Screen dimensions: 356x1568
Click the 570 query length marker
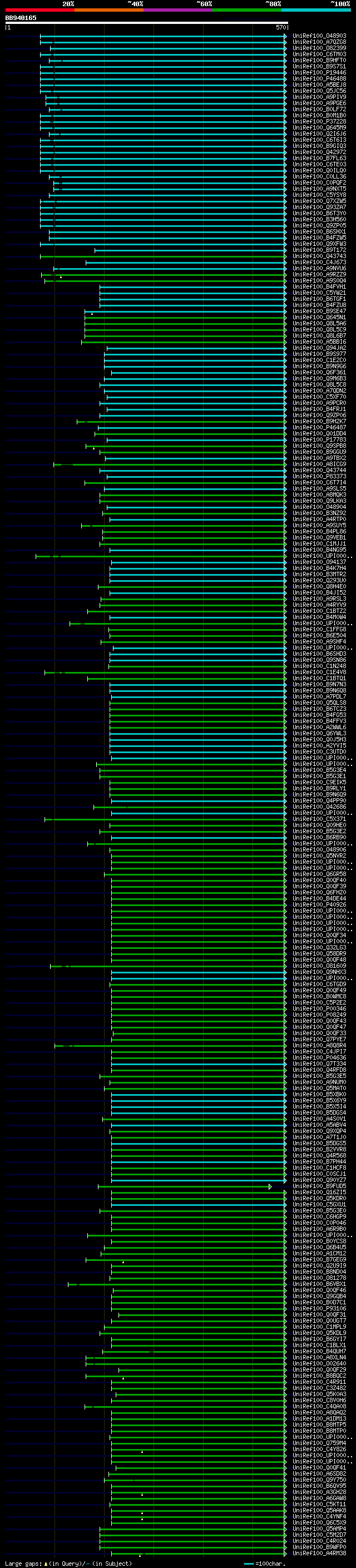click(x=280, y=27)
